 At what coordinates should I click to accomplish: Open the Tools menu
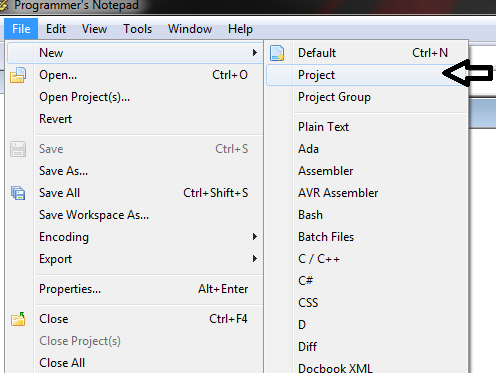(x=137, y=29)
